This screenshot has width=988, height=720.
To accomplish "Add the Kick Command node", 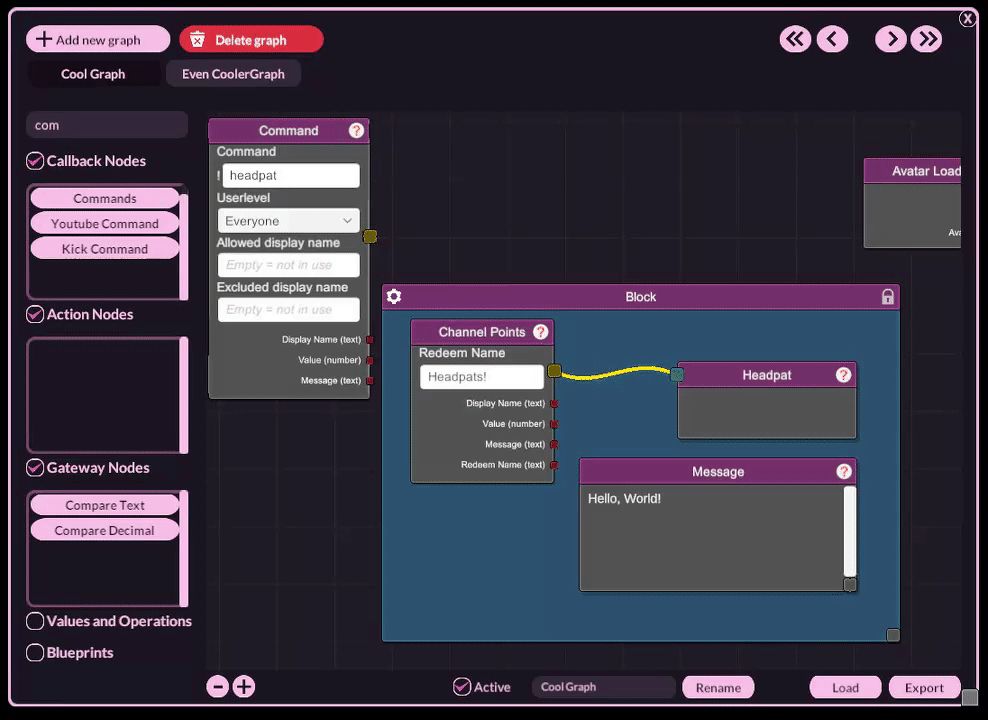I will (105, 249).
